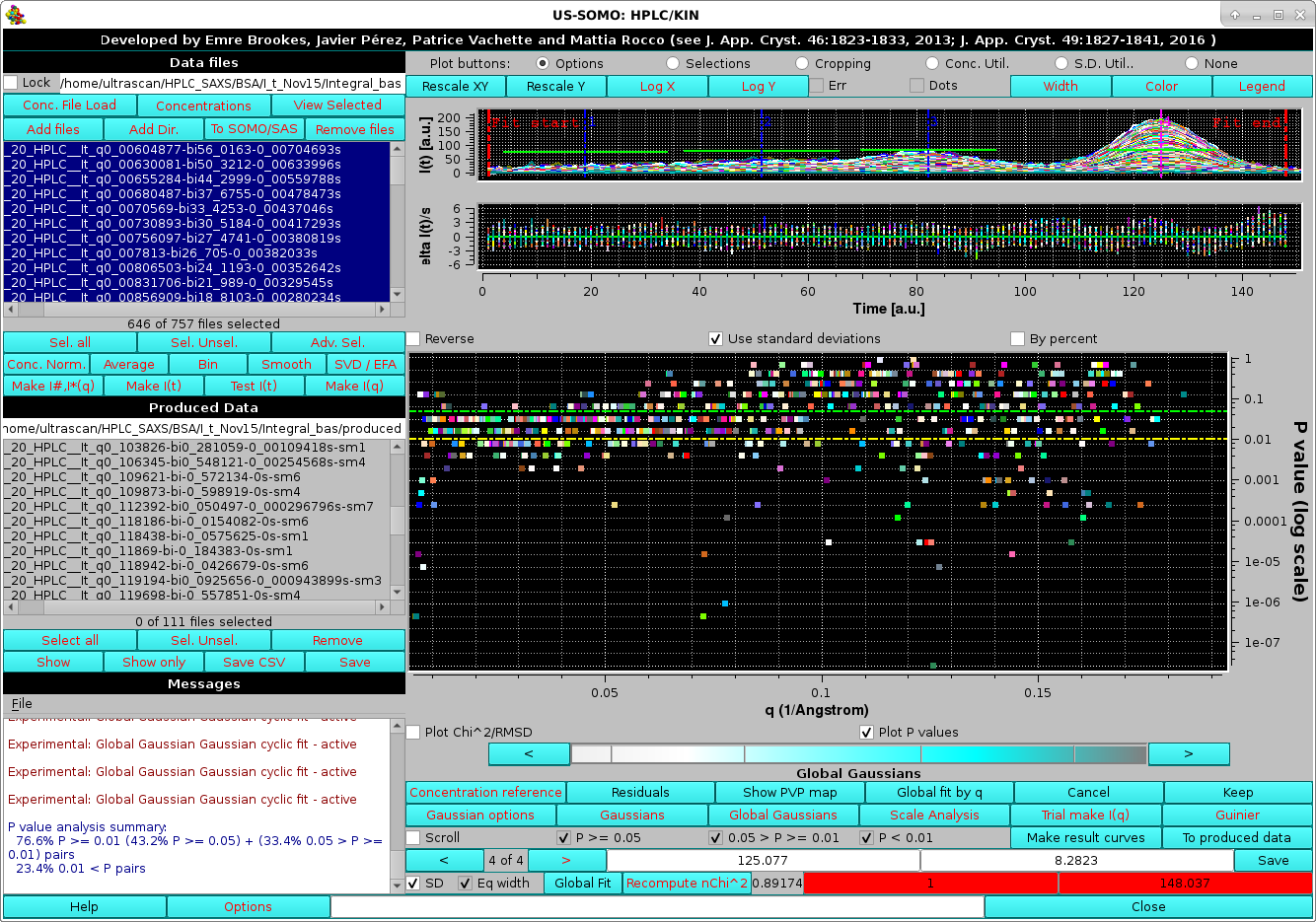The width and height of the screenshot is (1316, 922).
Task: Toggle the Eq width checkbox
Action: (x=463, y=883)
